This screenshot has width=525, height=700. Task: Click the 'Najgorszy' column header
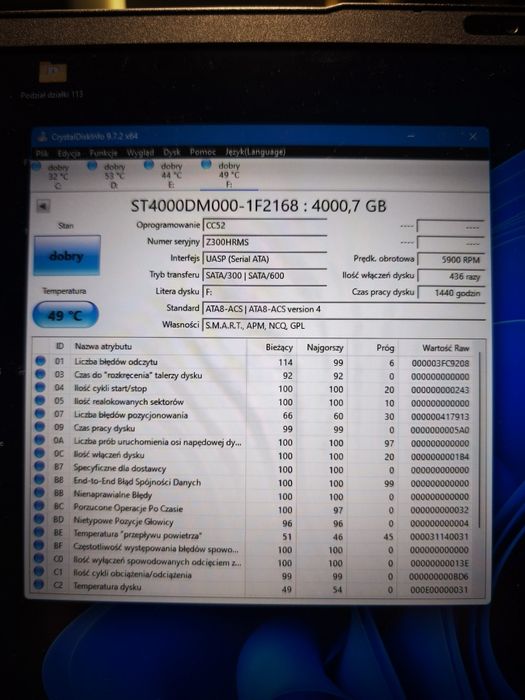pyautogui.click(x=323, y=347)
